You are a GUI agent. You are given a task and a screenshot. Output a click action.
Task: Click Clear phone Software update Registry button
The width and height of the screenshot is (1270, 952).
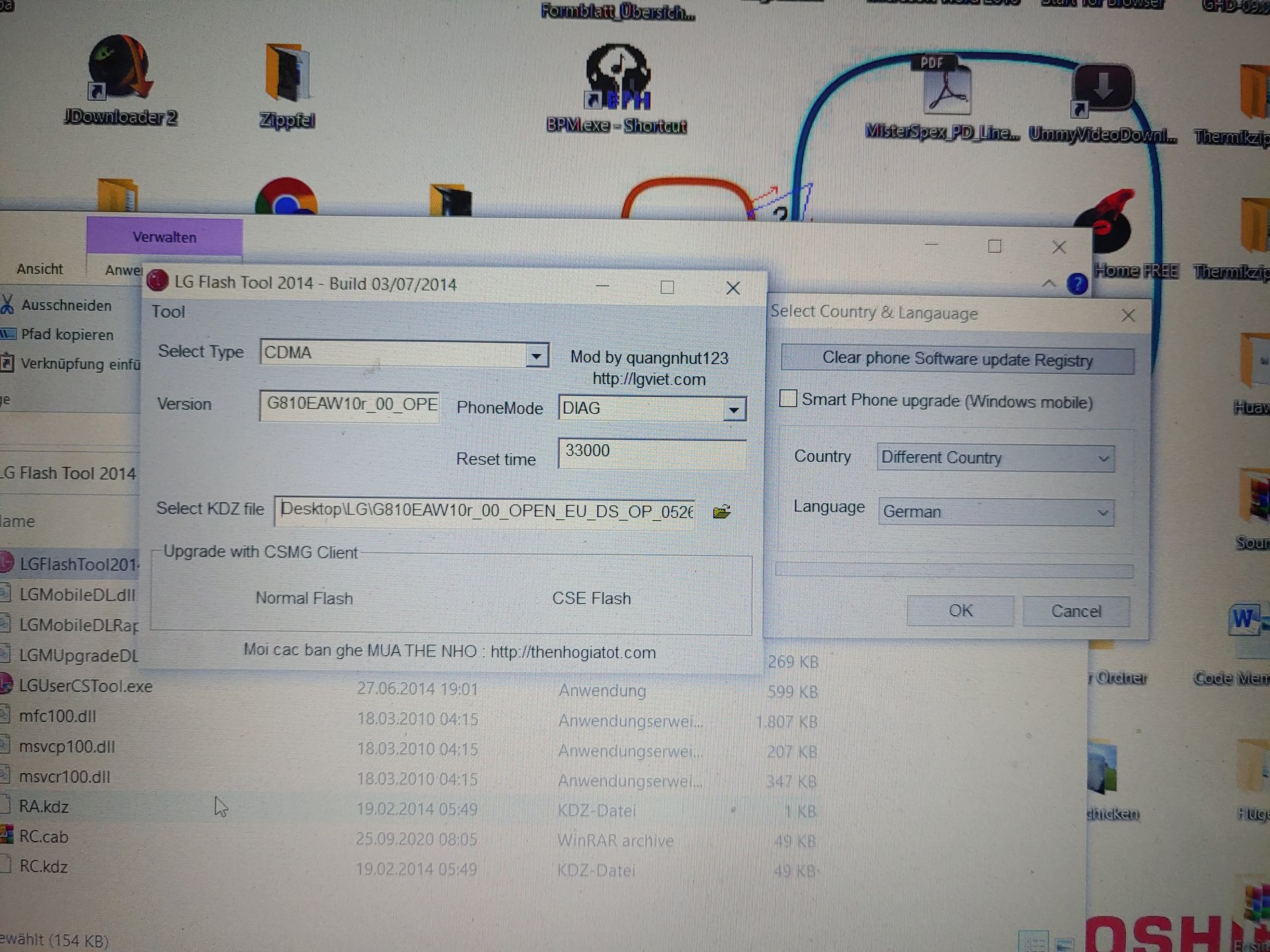[x=957, y=360]
